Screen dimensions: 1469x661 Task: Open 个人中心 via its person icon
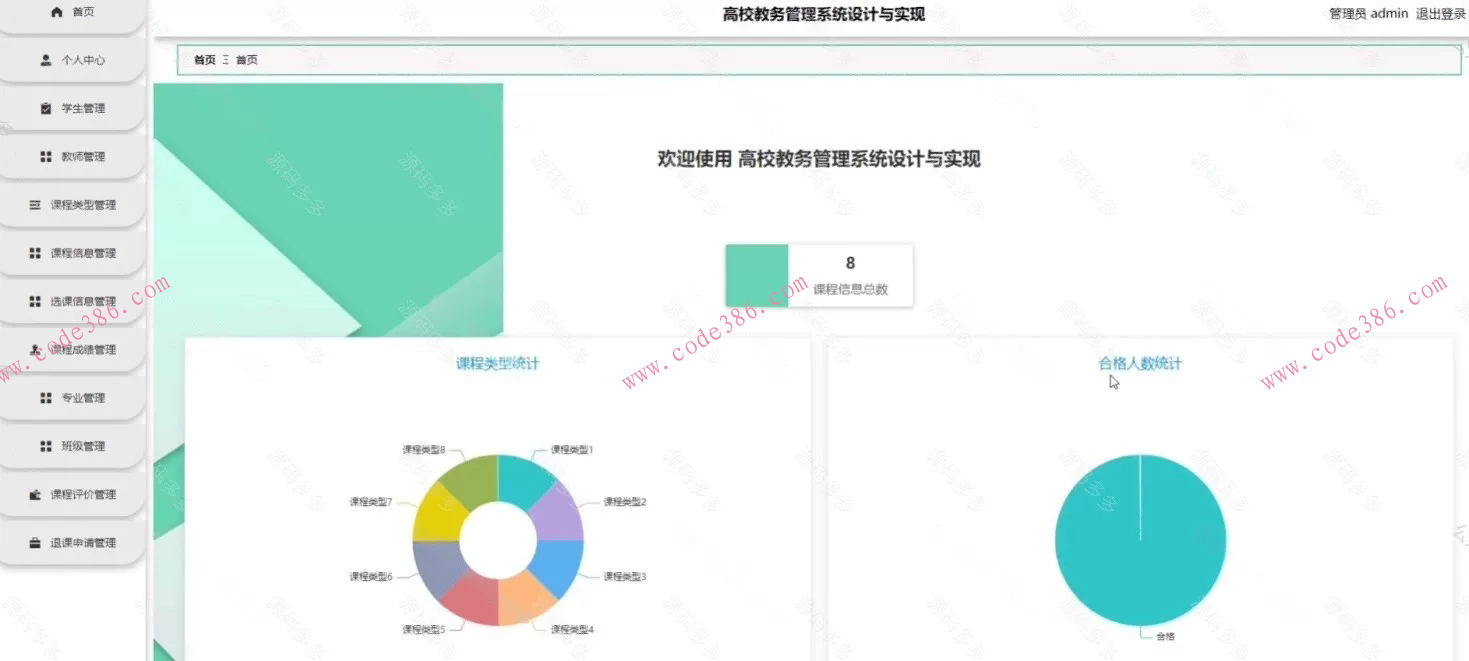tap(45, 60)
